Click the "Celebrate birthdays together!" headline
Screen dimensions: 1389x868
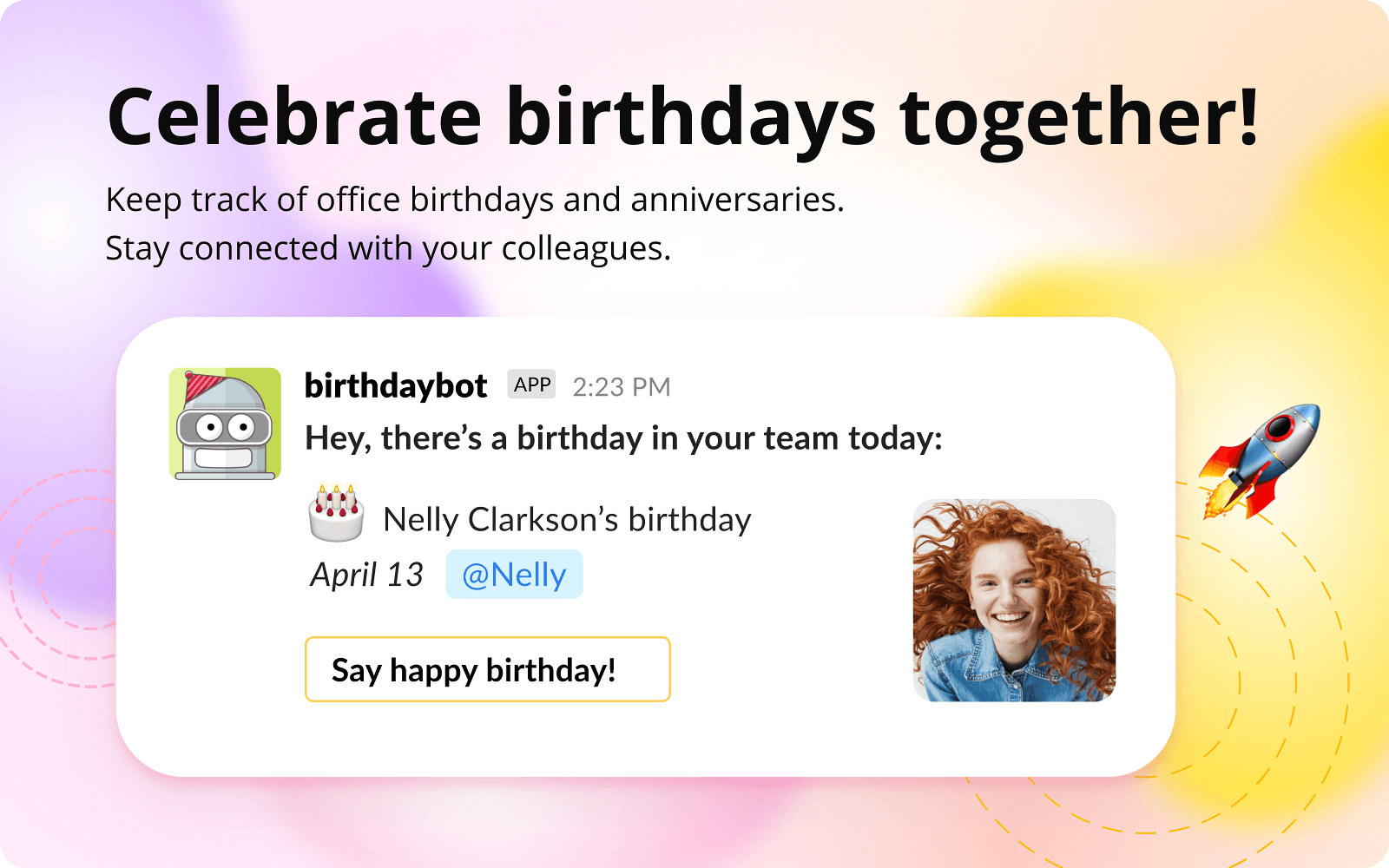tap(682, 117)
